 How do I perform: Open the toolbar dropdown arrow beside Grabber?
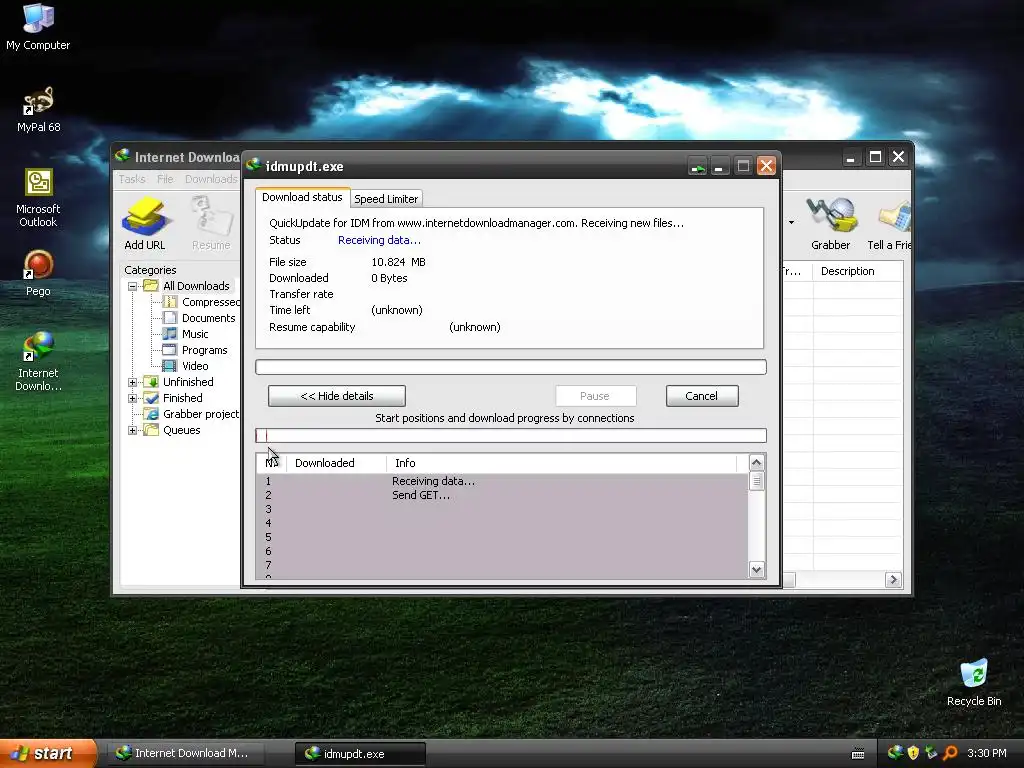[792, 223]
